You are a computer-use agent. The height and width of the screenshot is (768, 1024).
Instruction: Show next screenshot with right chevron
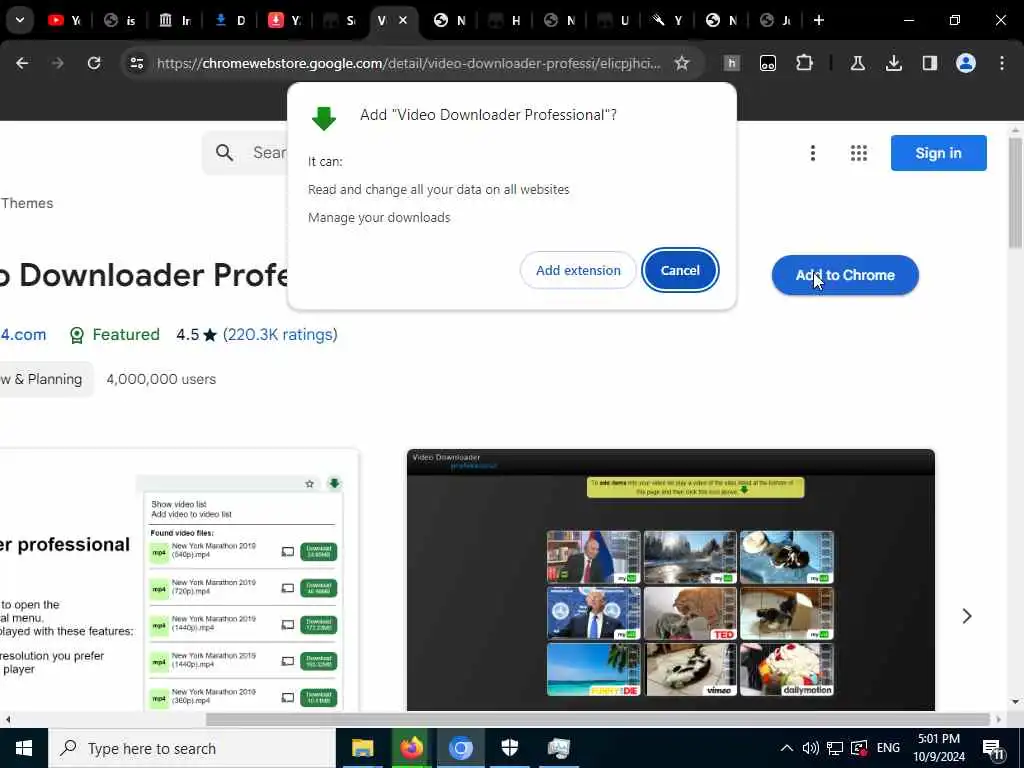967,616
